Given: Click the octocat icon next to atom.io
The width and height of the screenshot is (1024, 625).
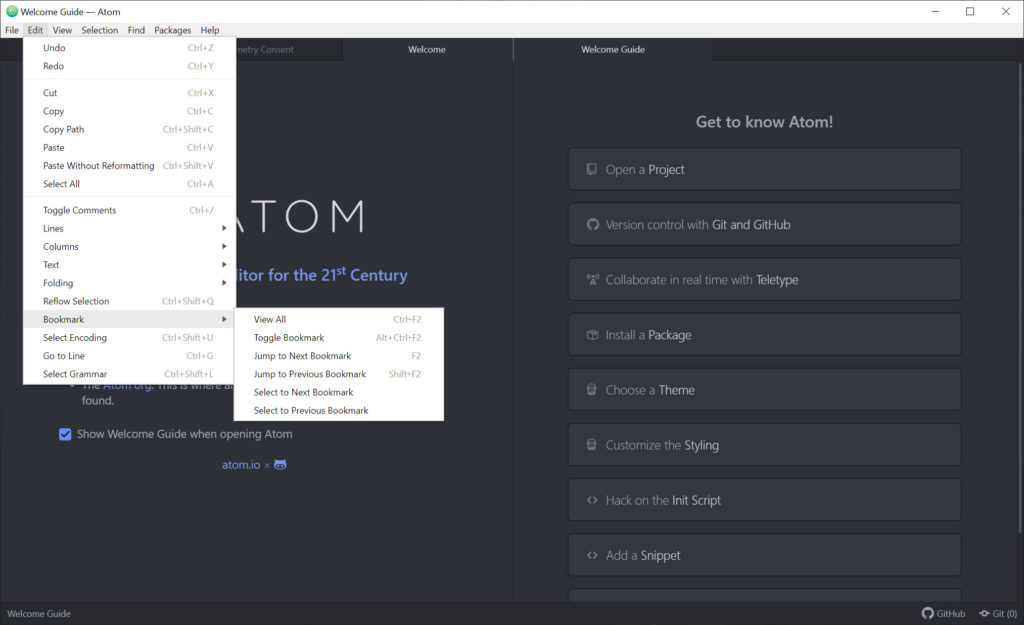Looking at the screenshot, I should [x=281, y=465].
